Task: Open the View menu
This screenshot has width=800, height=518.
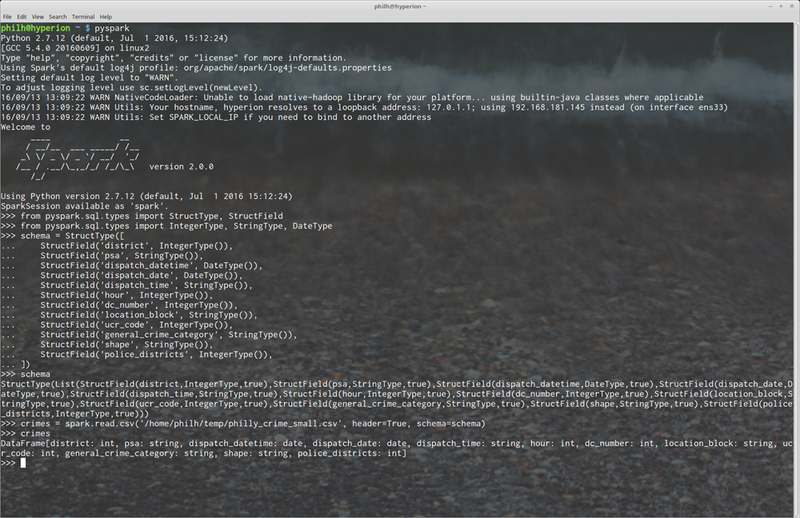Action: (38, 17)
